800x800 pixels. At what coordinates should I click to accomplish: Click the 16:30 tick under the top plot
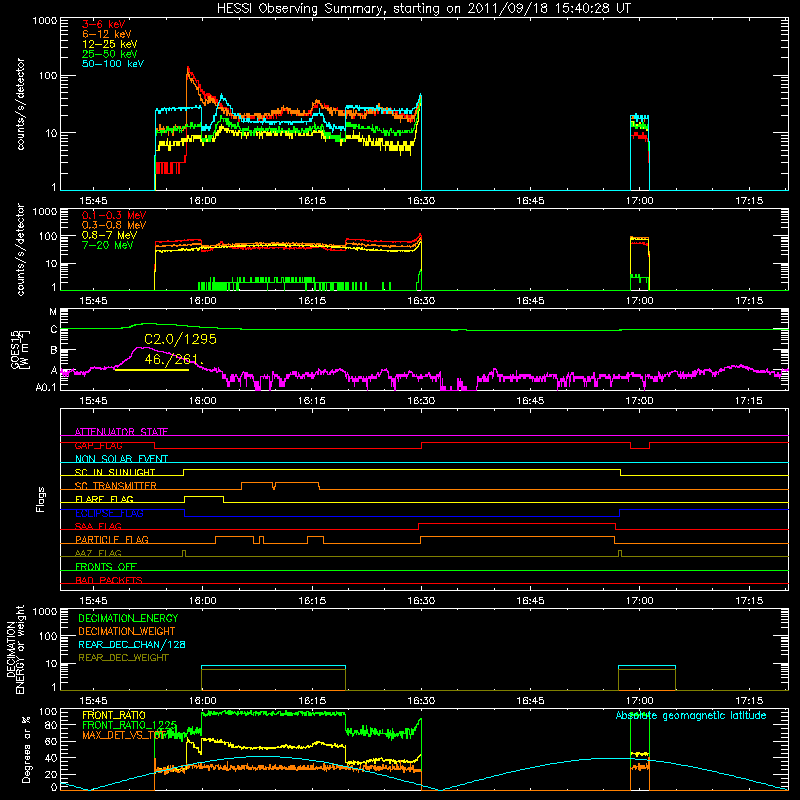click(x=421, y=201)
